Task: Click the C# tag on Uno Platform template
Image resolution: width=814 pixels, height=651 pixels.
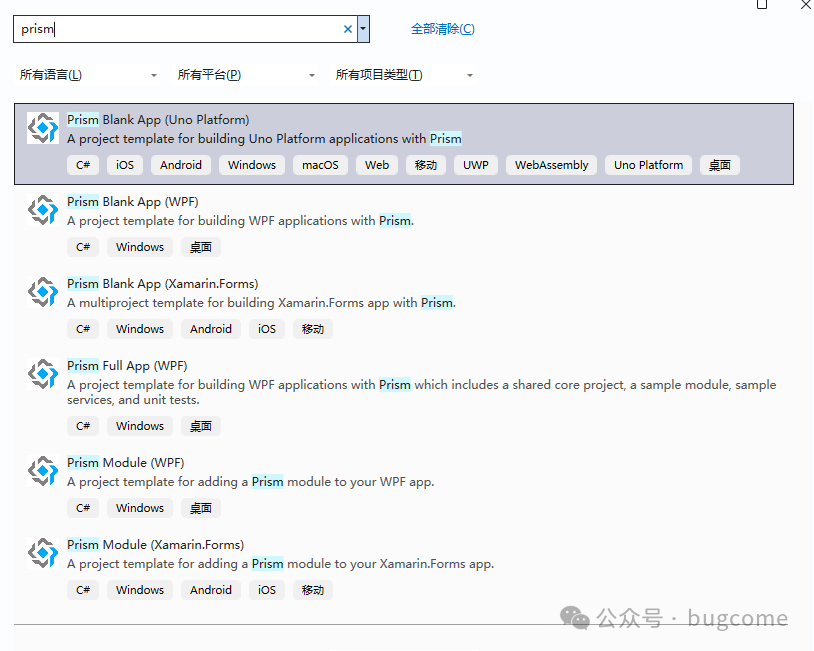Action: (x=83, y=165)
